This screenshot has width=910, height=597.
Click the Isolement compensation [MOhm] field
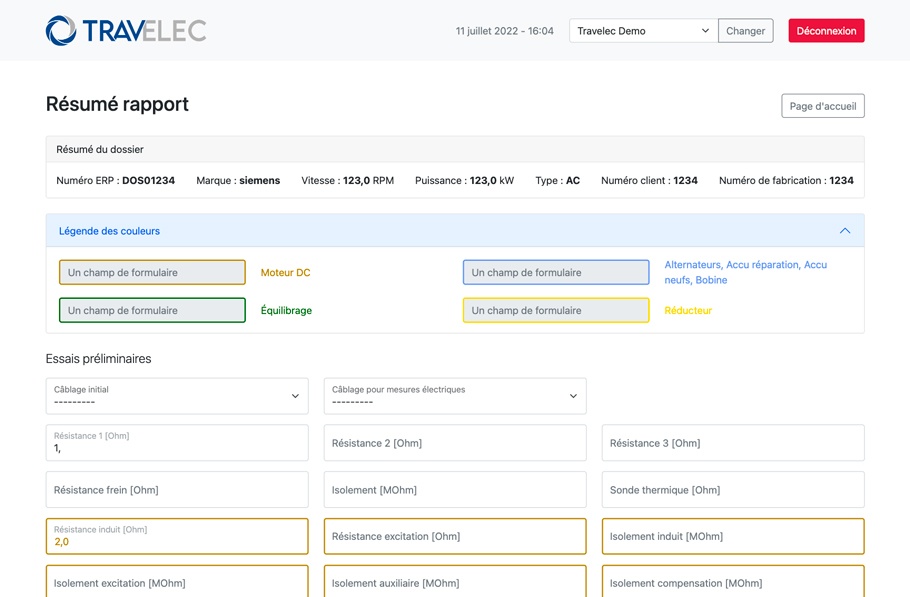[x=733, y=581]
